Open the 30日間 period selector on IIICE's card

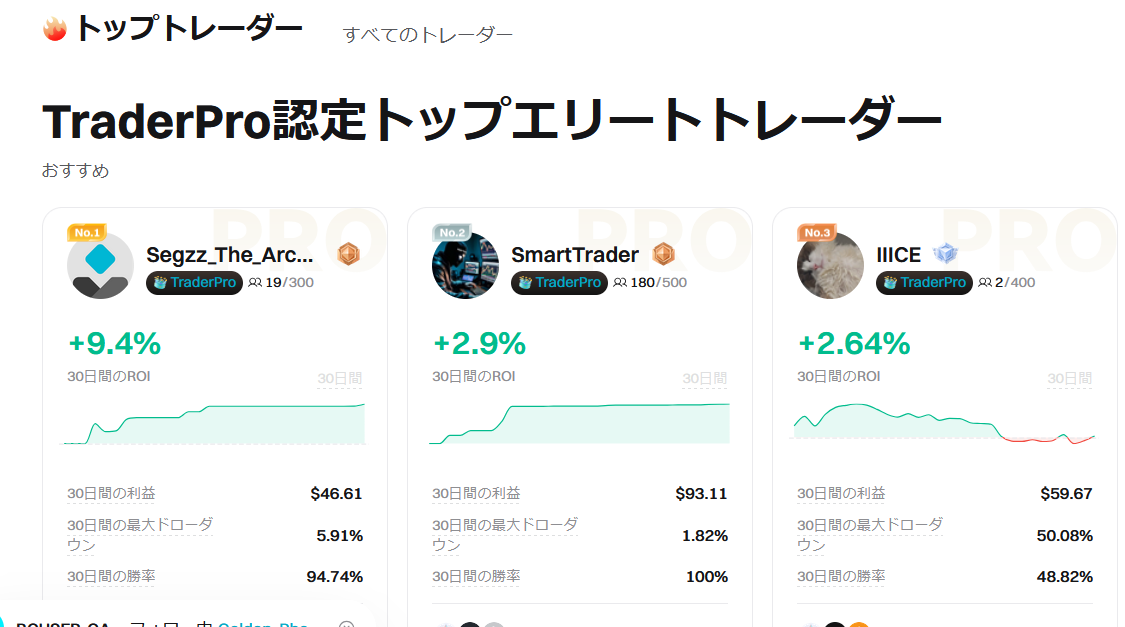[1070, 379]
